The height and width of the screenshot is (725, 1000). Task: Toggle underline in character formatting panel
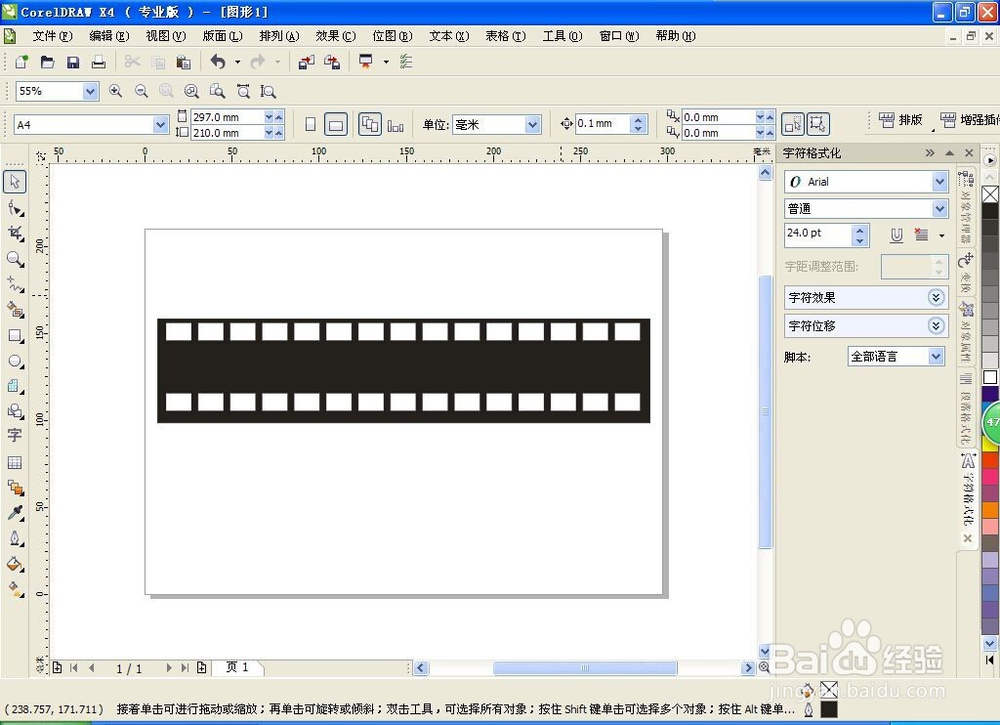896,235
